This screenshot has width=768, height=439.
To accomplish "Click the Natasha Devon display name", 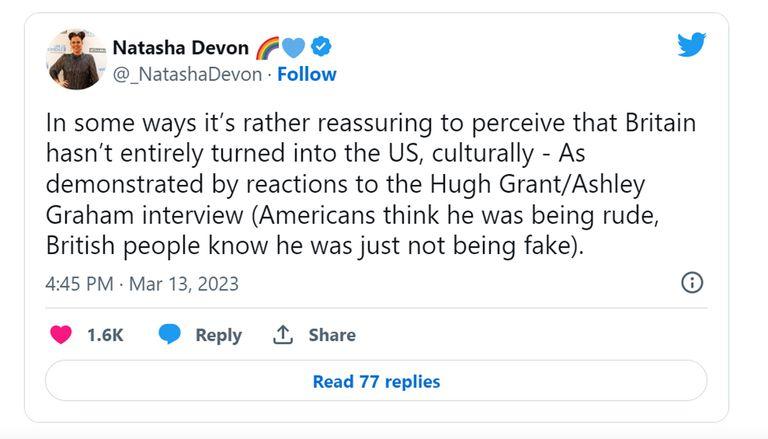I will click(180, 47).
